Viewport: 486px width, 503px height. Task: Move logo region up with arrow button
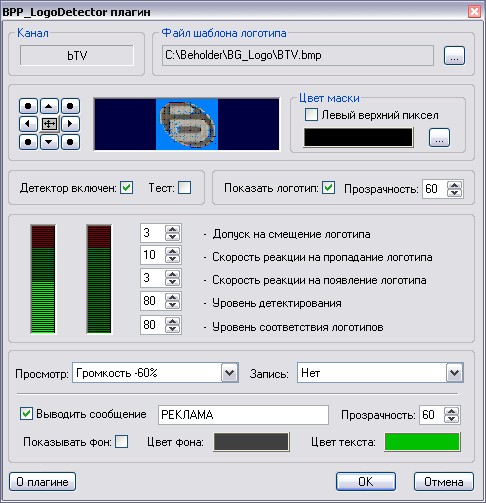tap(49, 106)
